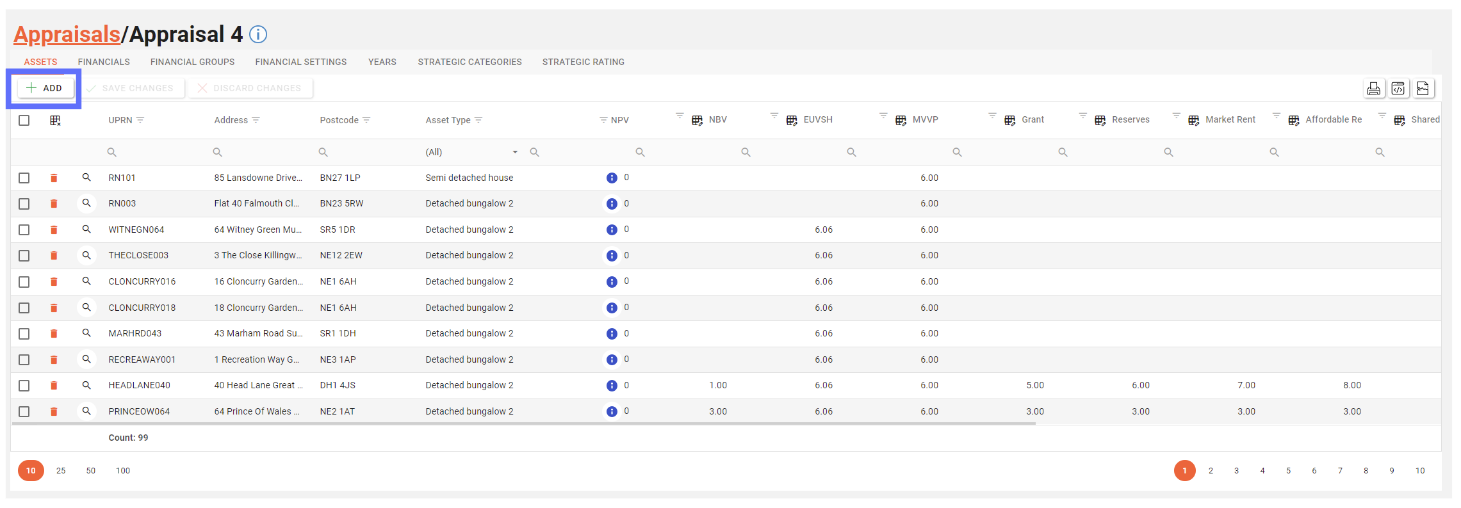The image size is (1461, 508).
Task: Click the code window export icon
Action: click(x=1398, y=88)
